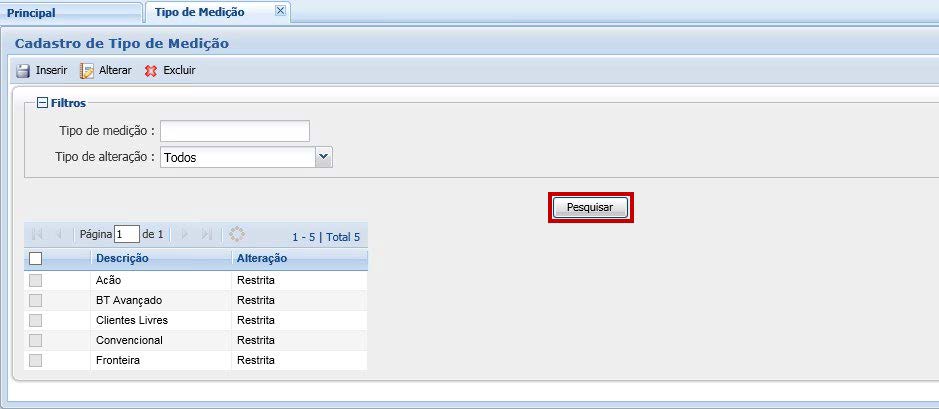
Task: Tick the checkbox for Clientes Livres
Action: (x=36, y=320)
